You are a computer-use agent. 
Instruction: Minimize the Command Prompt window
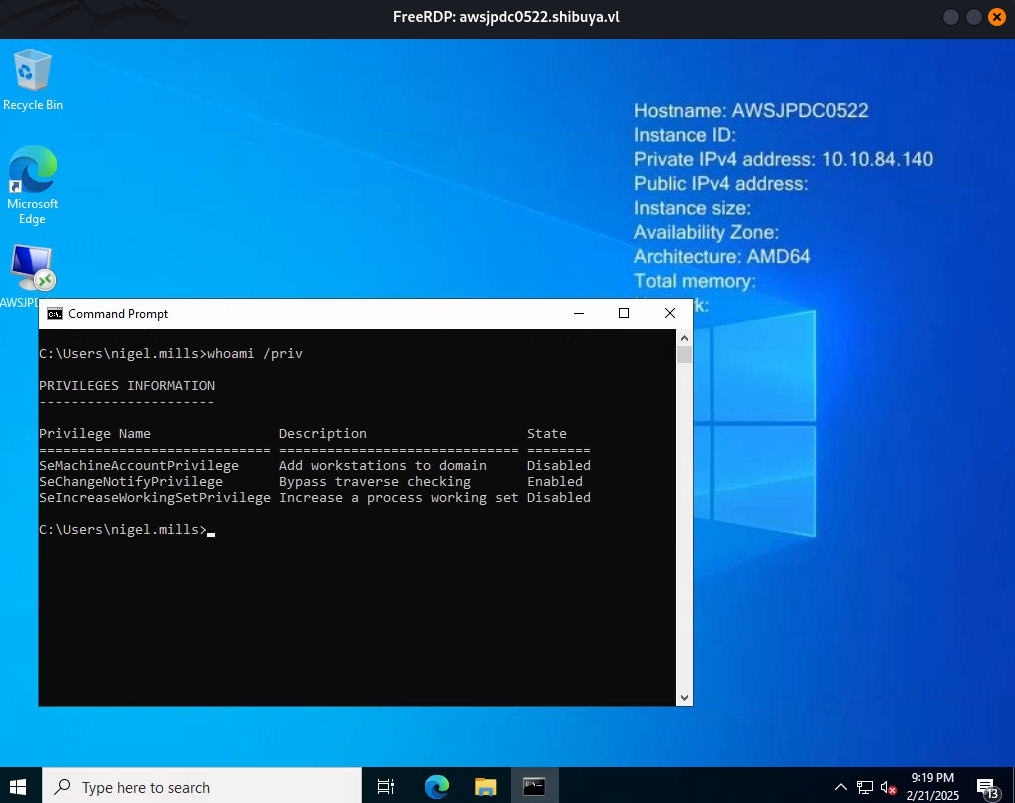pos(579,313)
